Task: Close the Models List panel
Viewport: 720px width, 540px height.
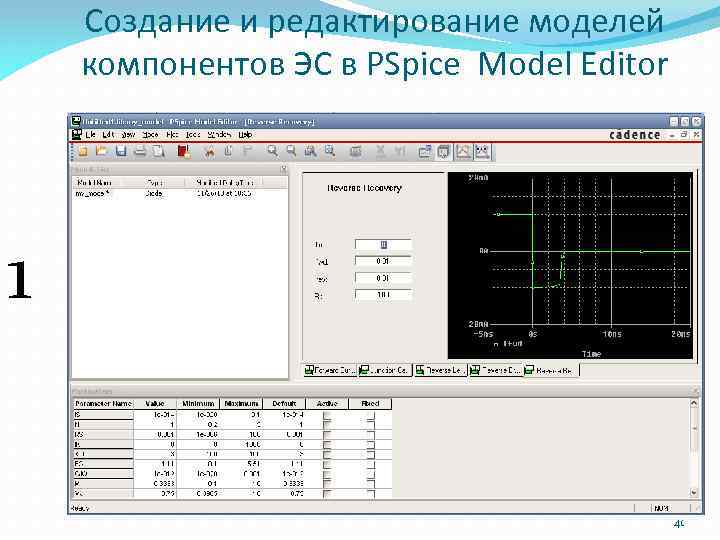Action: (x=283, y=169)
